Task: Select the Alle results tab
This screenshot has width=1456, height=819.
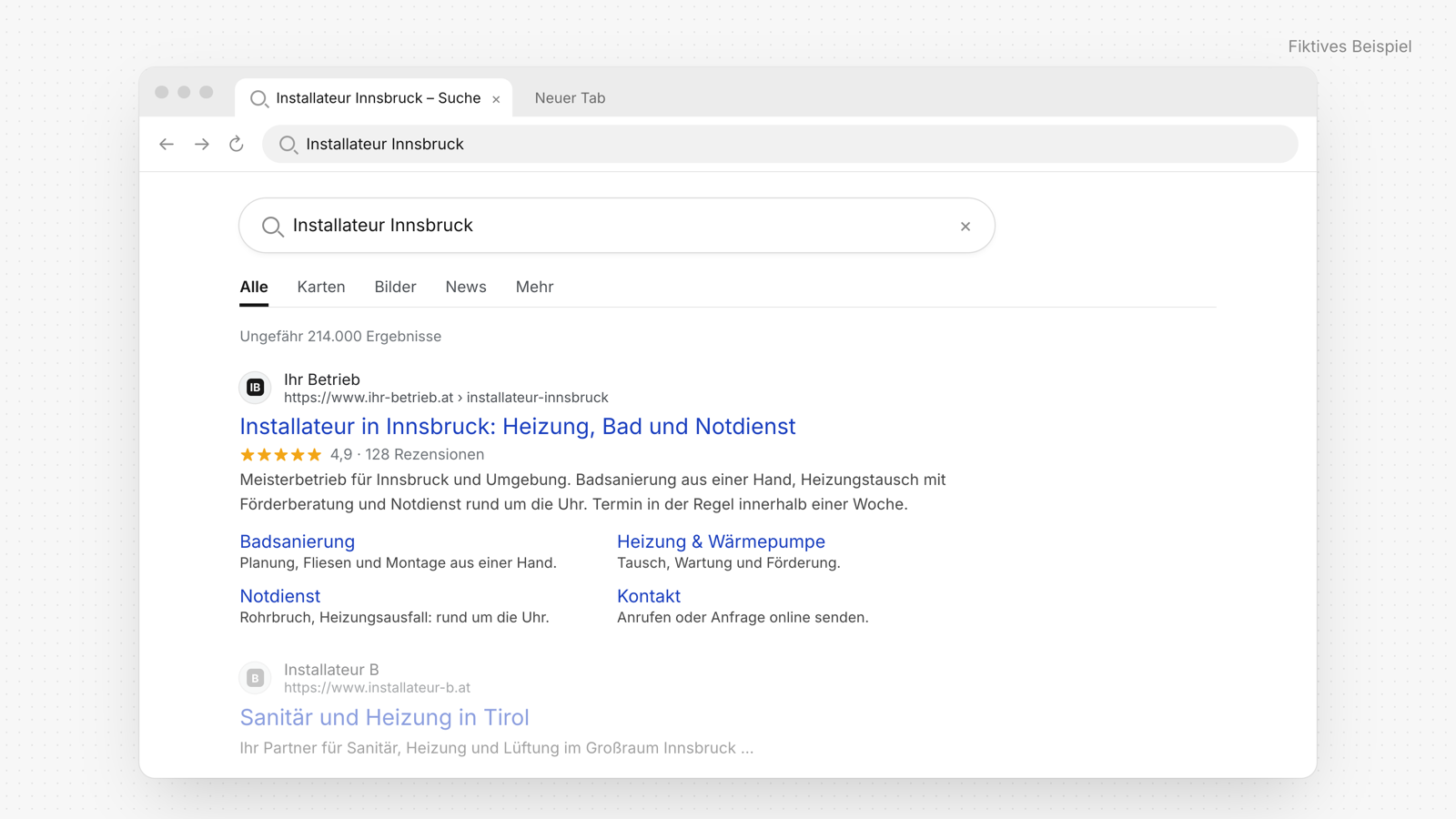Action: pos(254,287)
